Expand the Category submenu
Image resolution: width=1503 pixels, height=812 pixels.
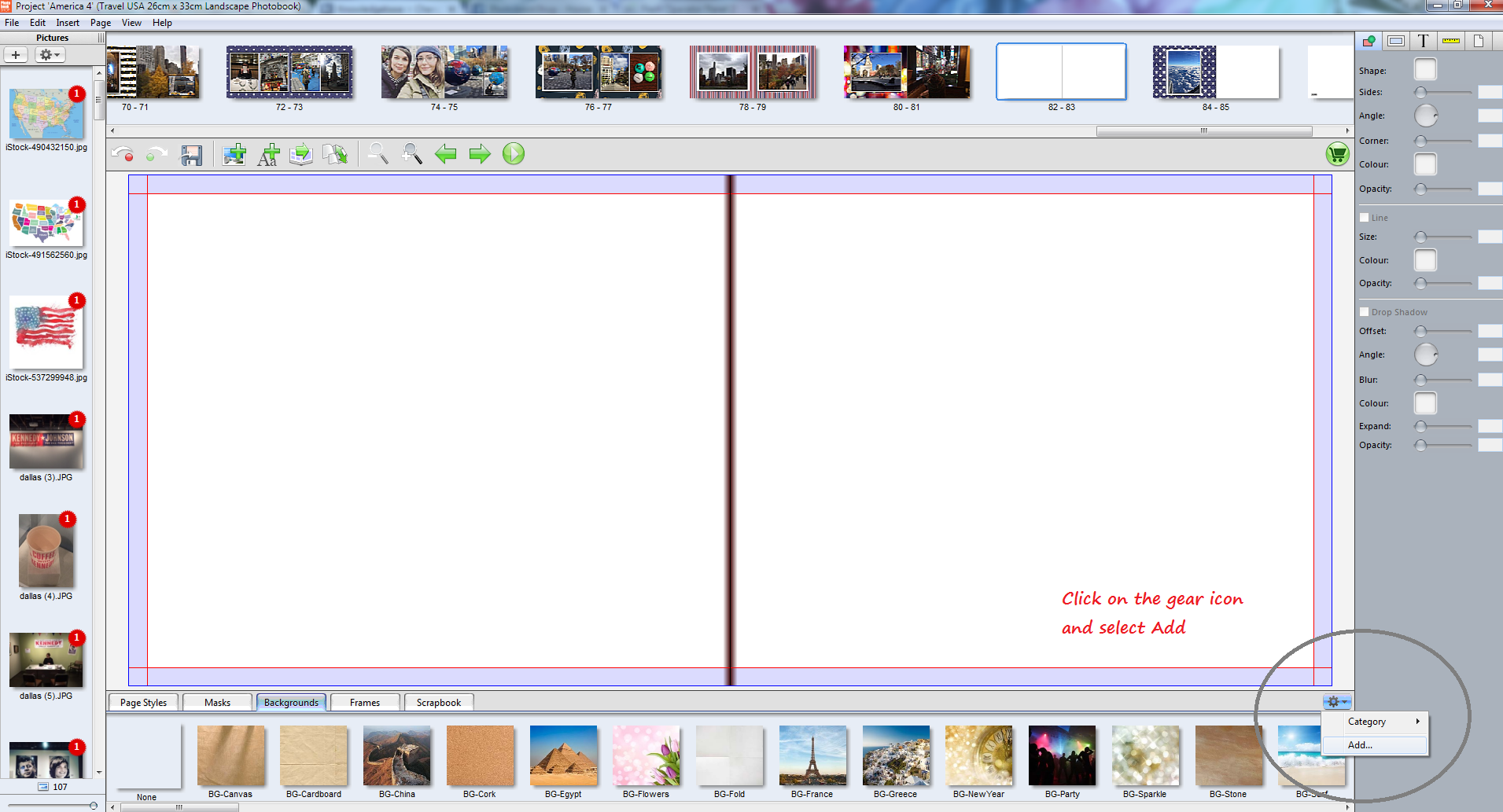pyautogui.click(x=1376, y=722)
